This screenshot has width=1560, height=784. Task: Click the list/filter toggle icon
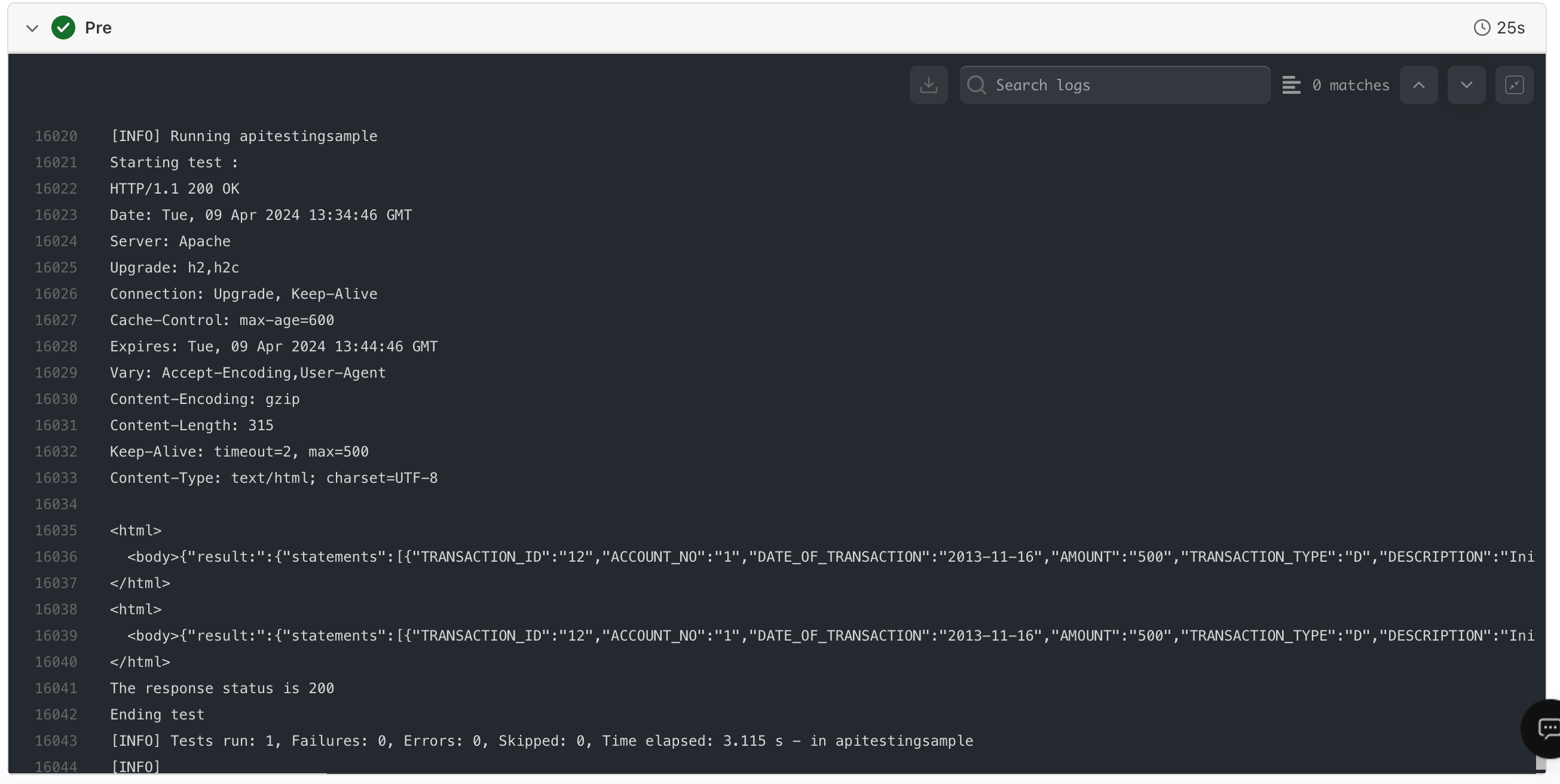(x=1291, y=84)
